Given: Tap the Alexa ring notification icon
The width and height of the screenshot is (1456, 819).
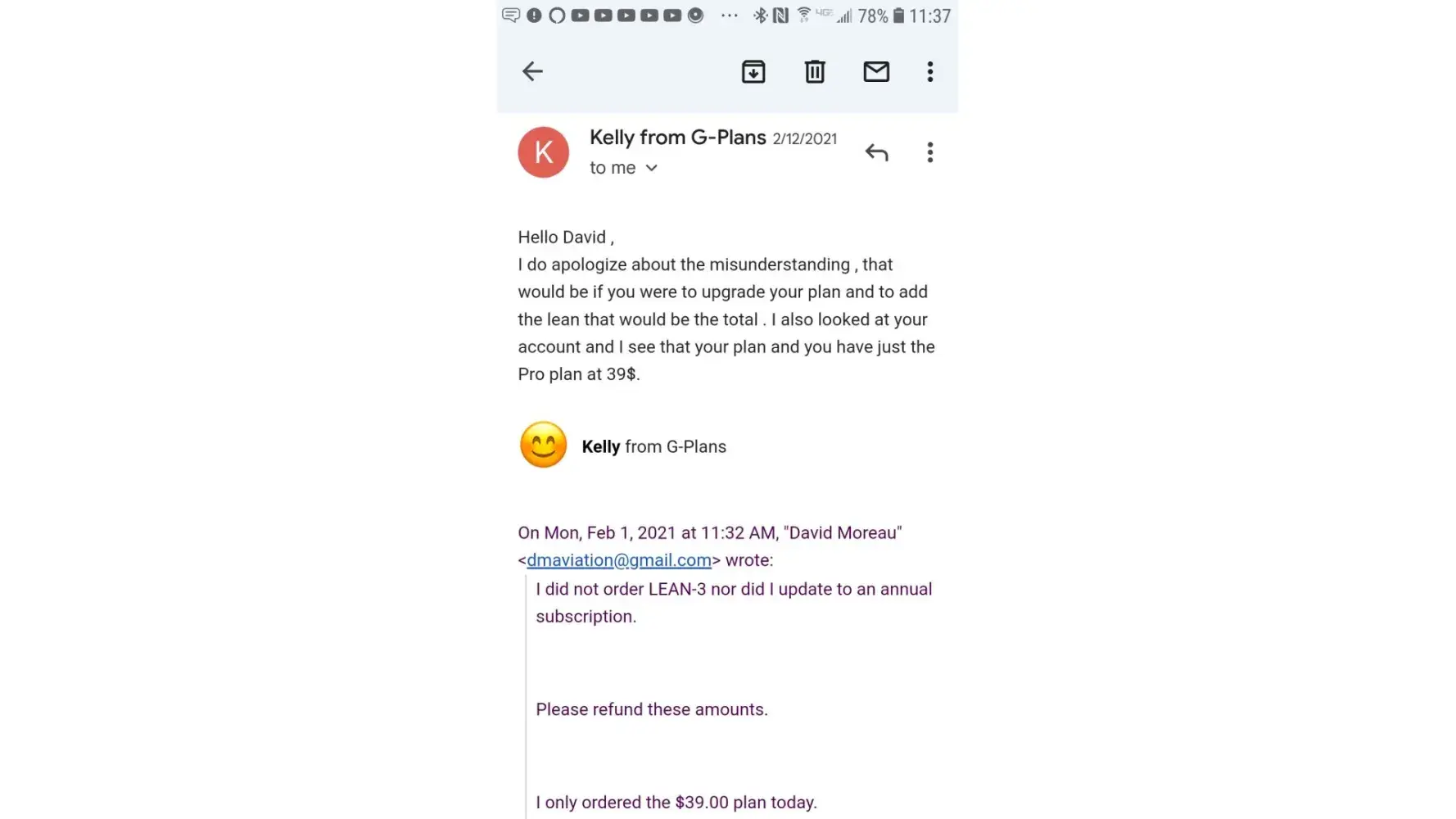Looking at the screenshot, I should click(x=557, y=16).
